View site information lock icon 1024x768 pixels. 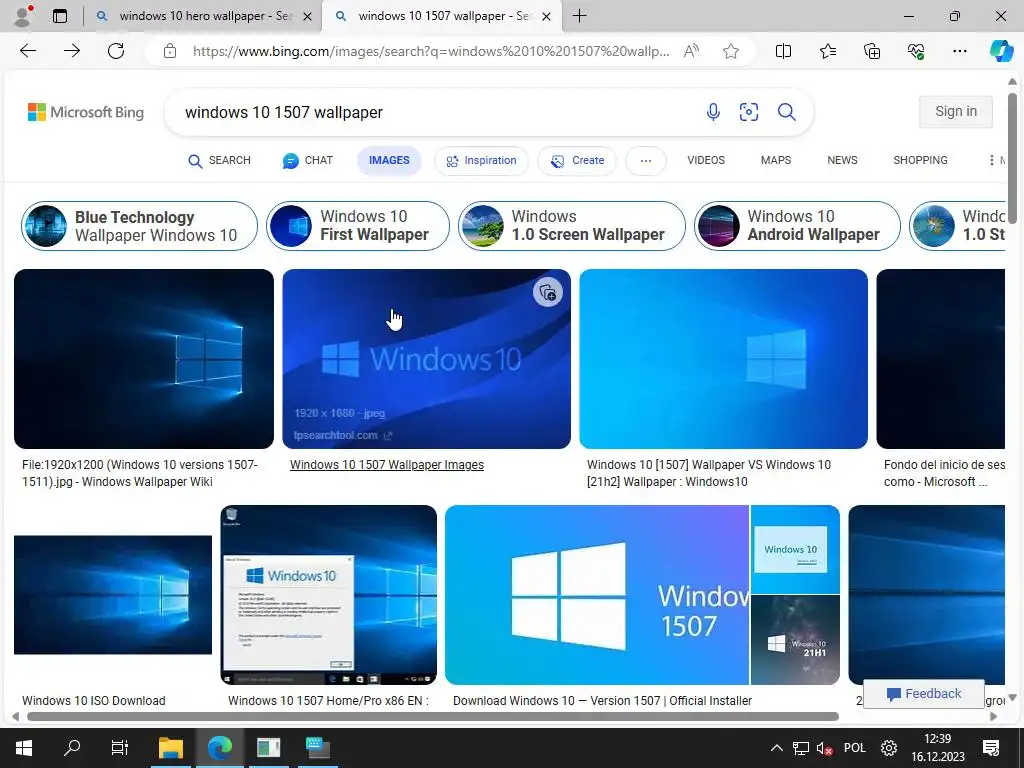click(x=170, y=51)
